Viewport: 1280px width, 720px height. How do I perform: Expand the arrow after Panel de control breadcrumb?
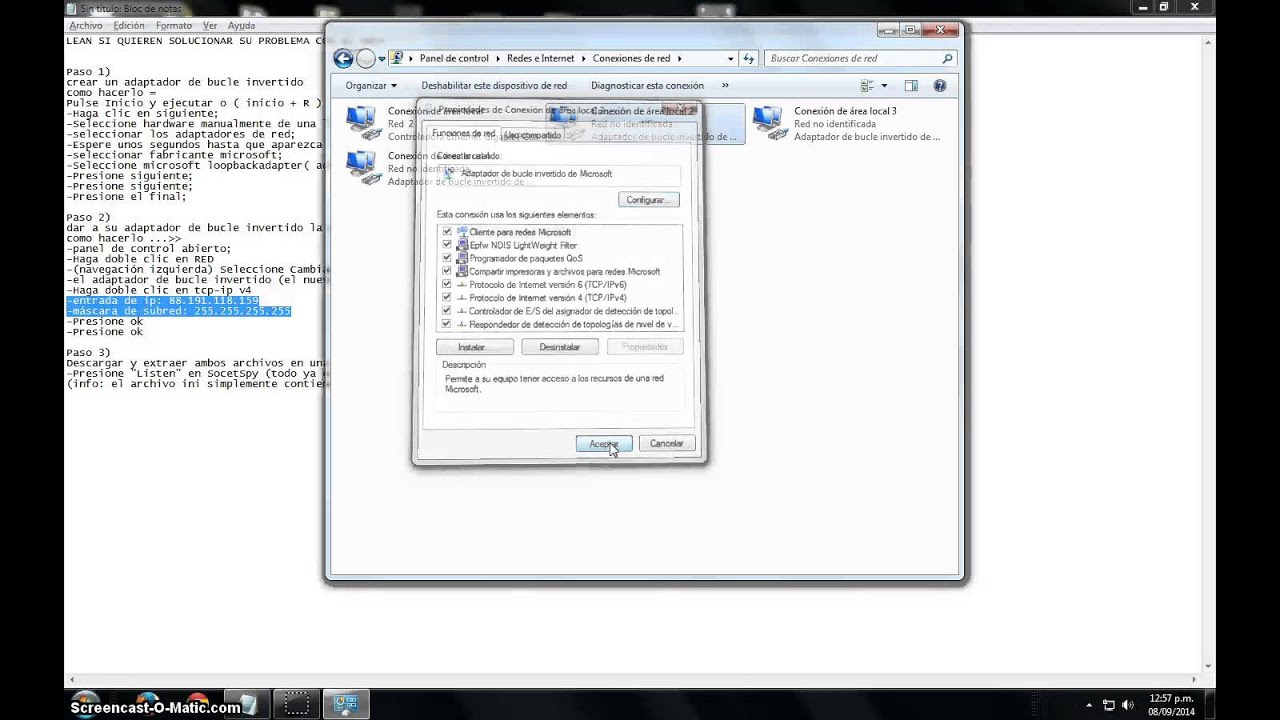coord(498,59)
